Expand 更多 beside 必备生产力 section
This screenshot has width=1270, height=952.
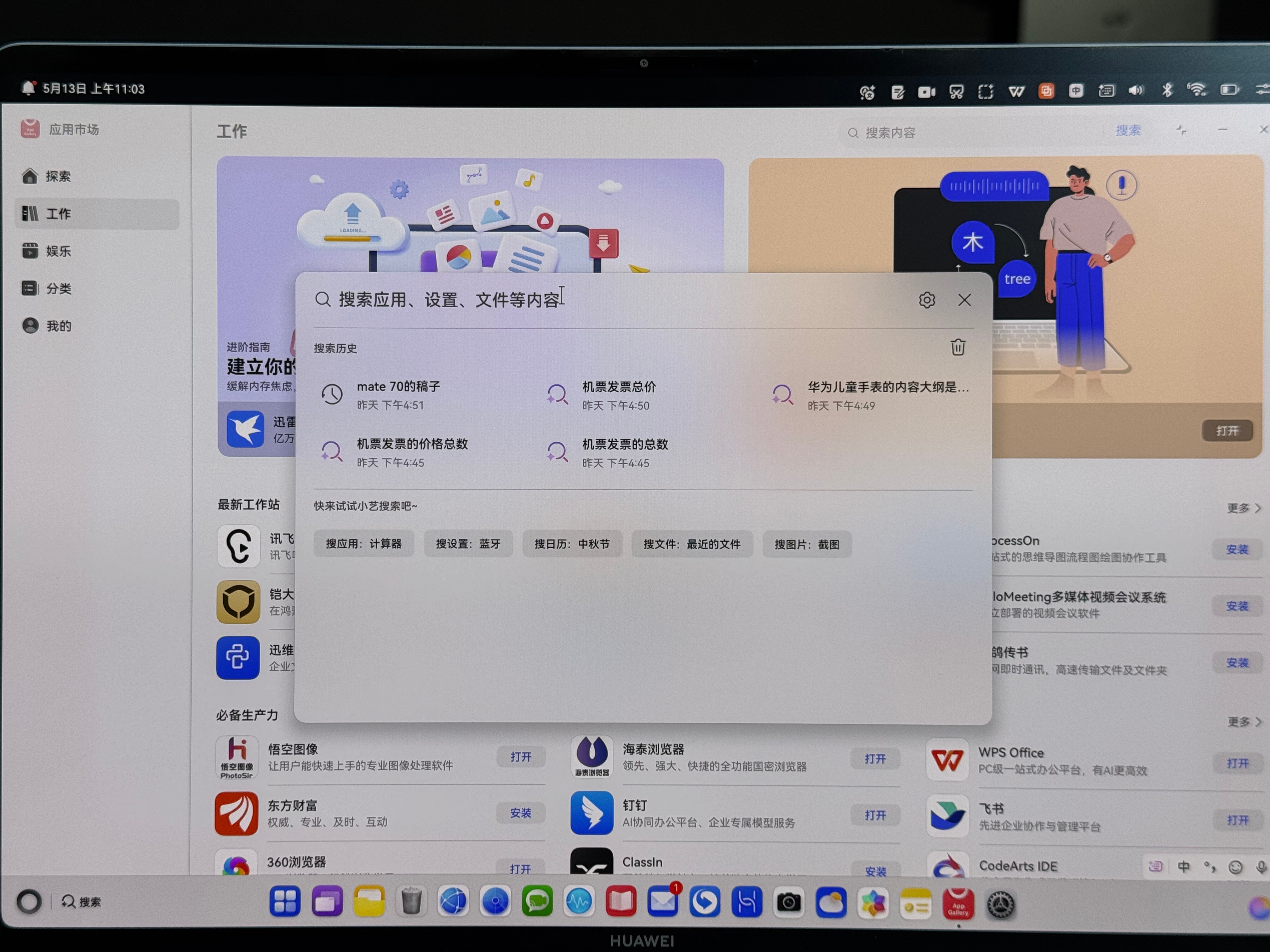pyautogui.click(x=1244, y=721)
